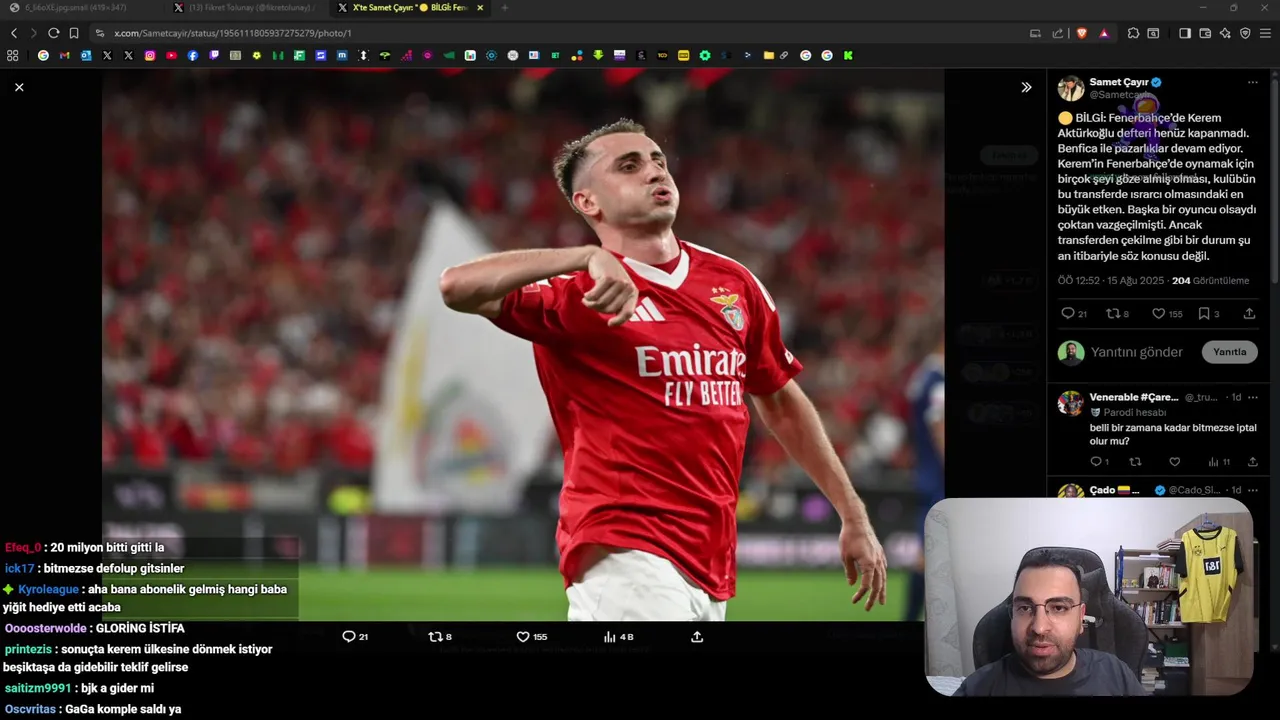Open the browser extensions puzzle icon
Image resolution: width=1280 pixels, height=720 pixels.
(1133, 33)
